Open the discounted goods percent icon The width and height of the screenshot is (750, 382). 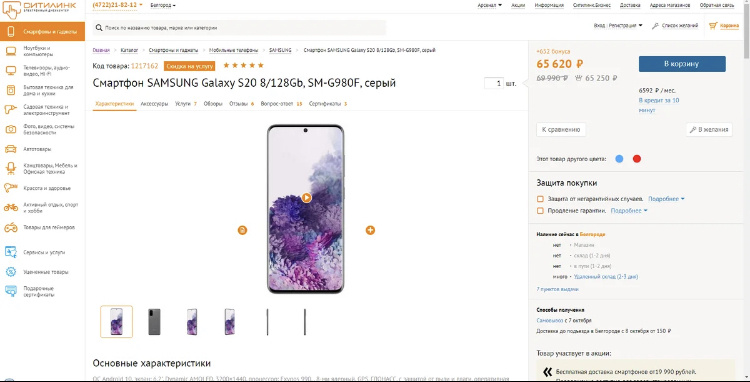point(11,272)
